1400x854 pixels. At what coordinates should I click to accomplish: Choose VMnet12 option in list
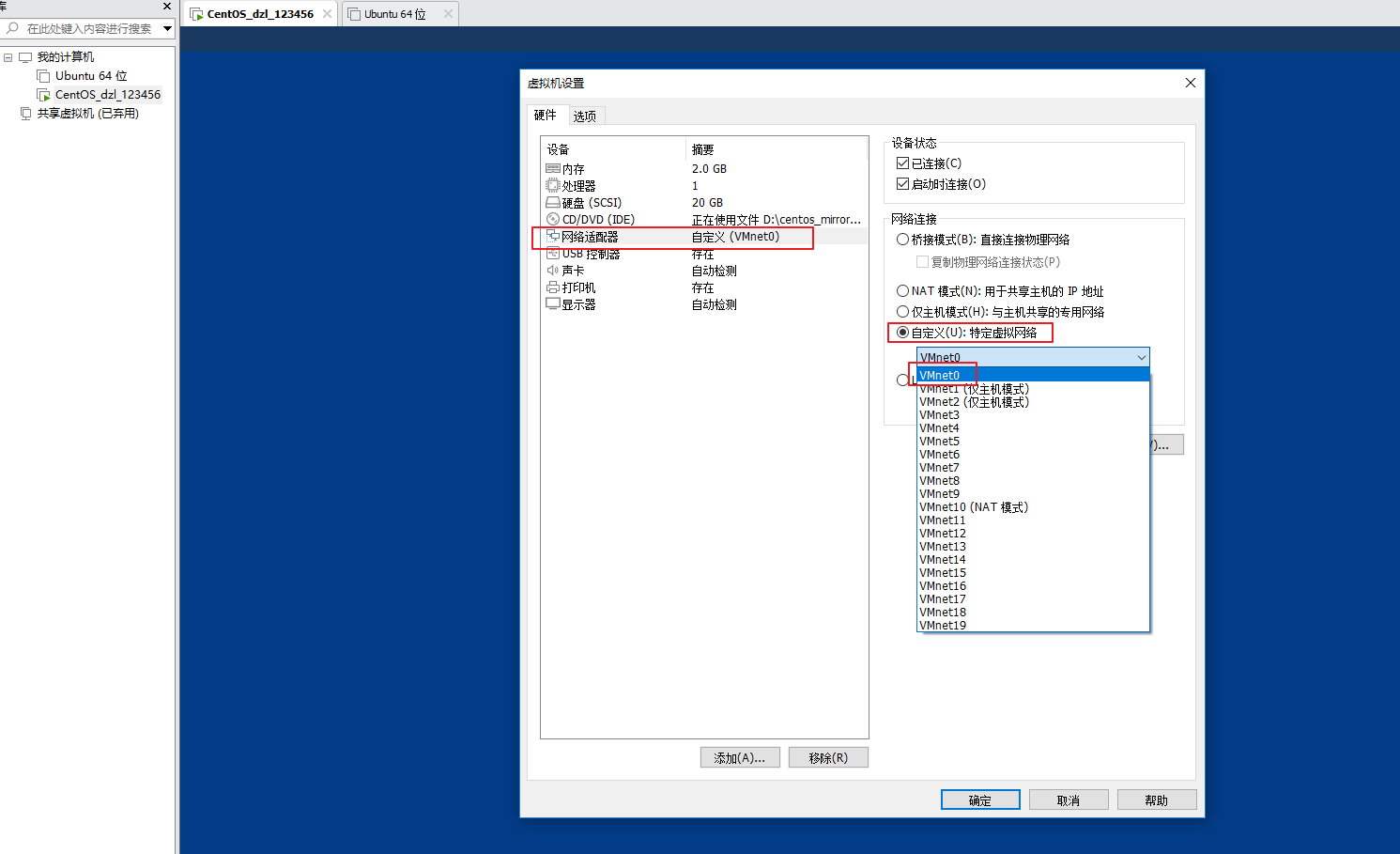(x=1033, y=534)
